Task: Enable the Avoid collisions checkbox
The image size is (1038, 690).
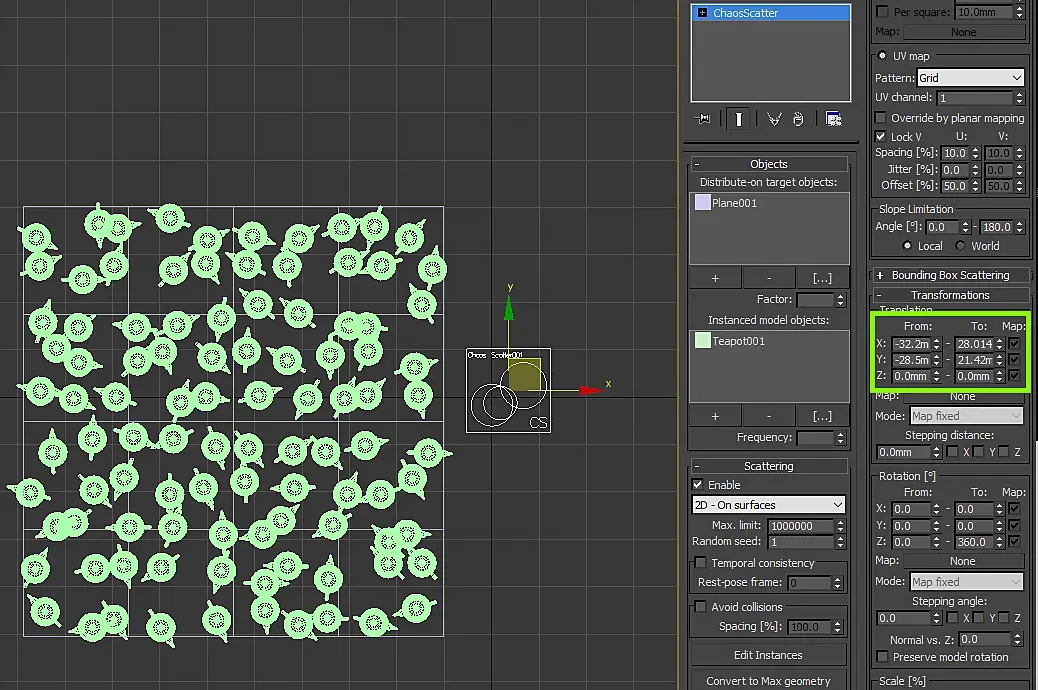Action: point(700,607)
